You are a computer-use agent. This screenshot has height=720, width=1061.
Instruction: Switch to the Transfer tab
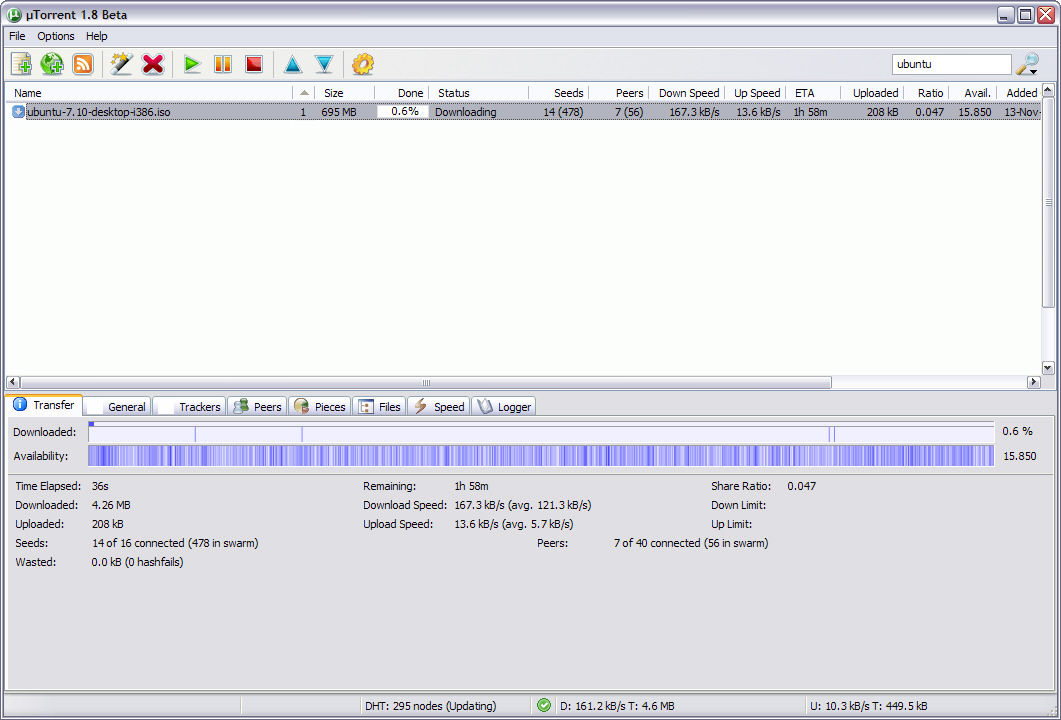[x=44, y=405]
